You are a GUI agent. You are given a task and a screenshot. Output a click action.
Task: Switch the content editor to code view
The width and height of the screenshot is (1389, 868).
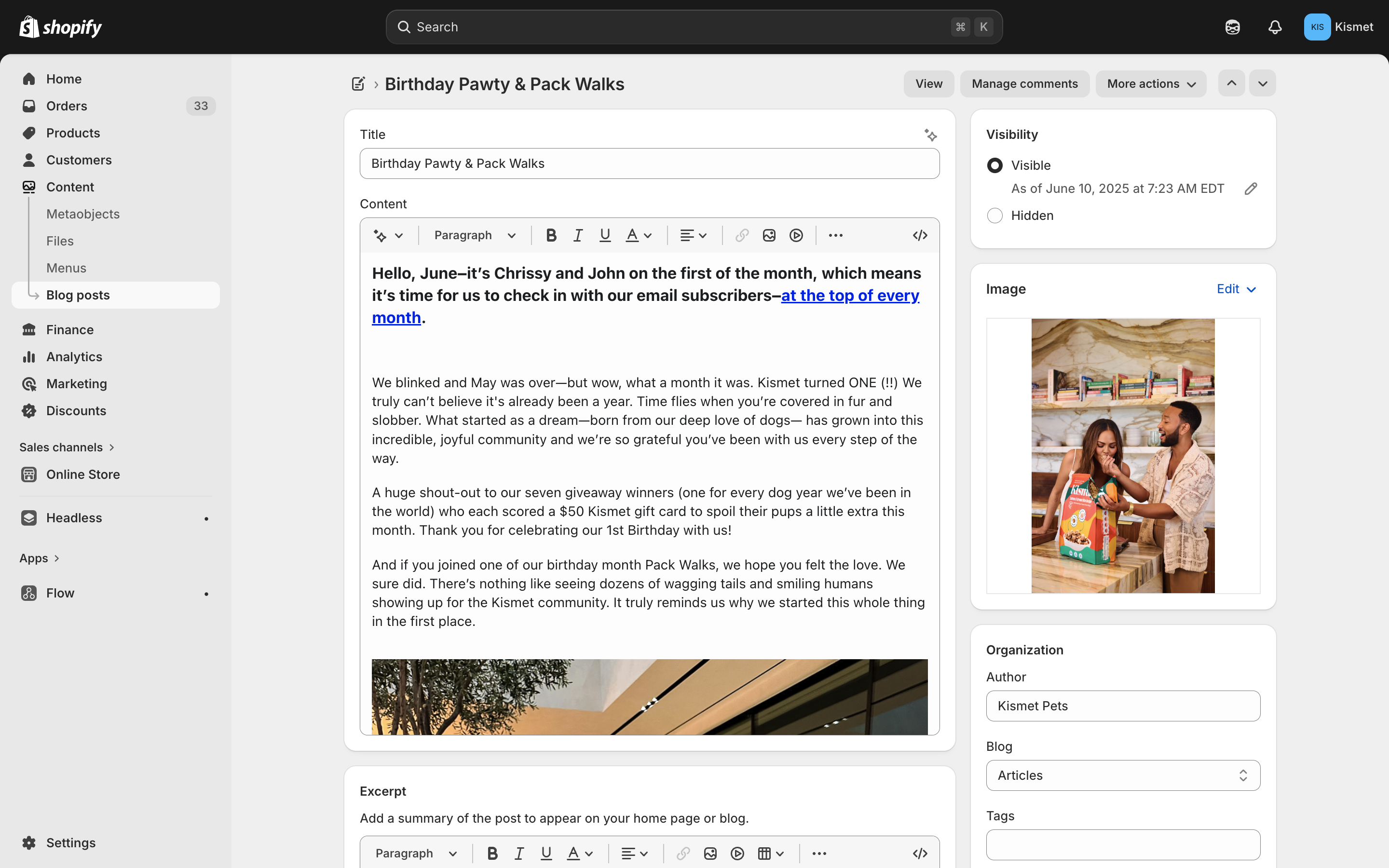[x=919, y=235]
